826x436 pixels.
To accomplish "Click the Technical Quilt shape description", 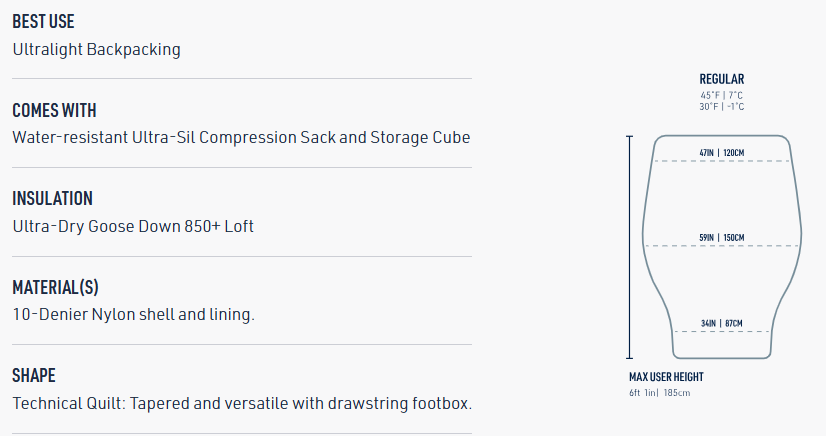I will [x=242, y=403].
